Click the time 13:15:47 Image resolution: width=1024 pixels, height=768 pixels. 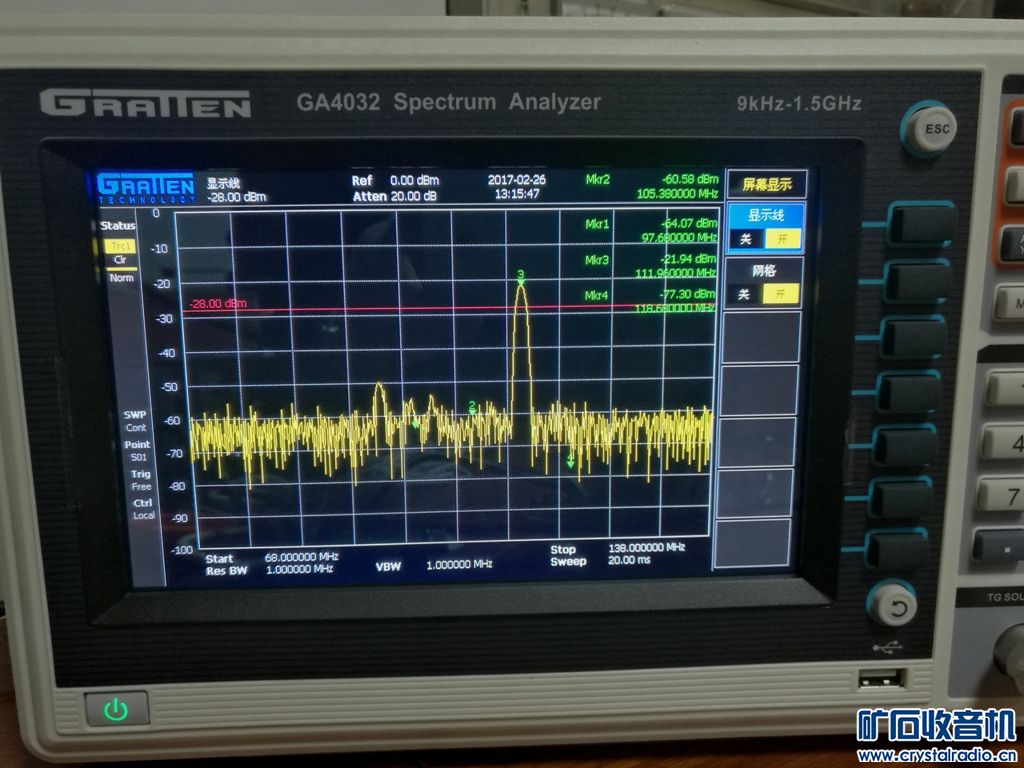517,194
